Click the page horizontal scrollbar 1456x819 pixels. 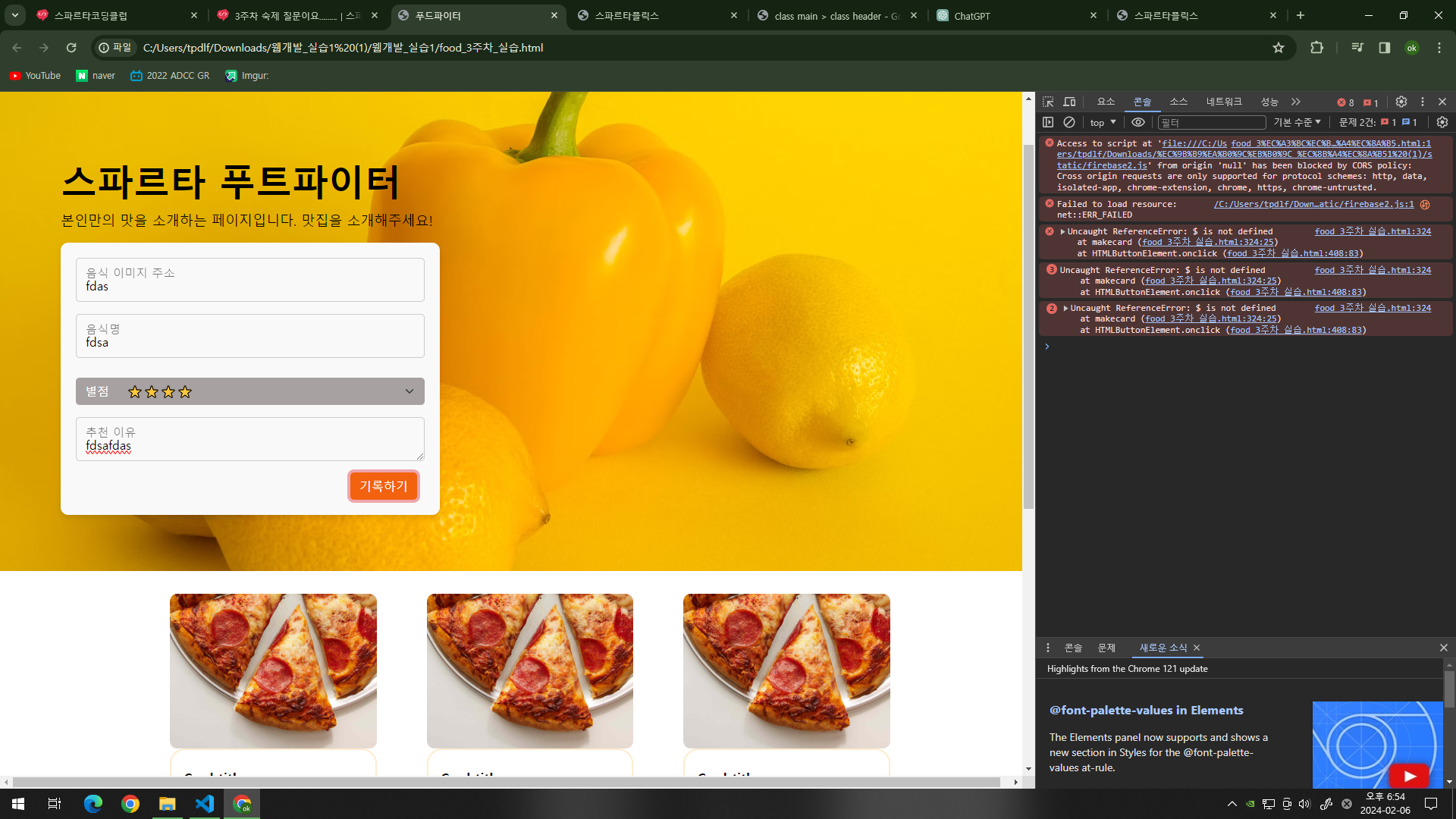coord(507,782)
